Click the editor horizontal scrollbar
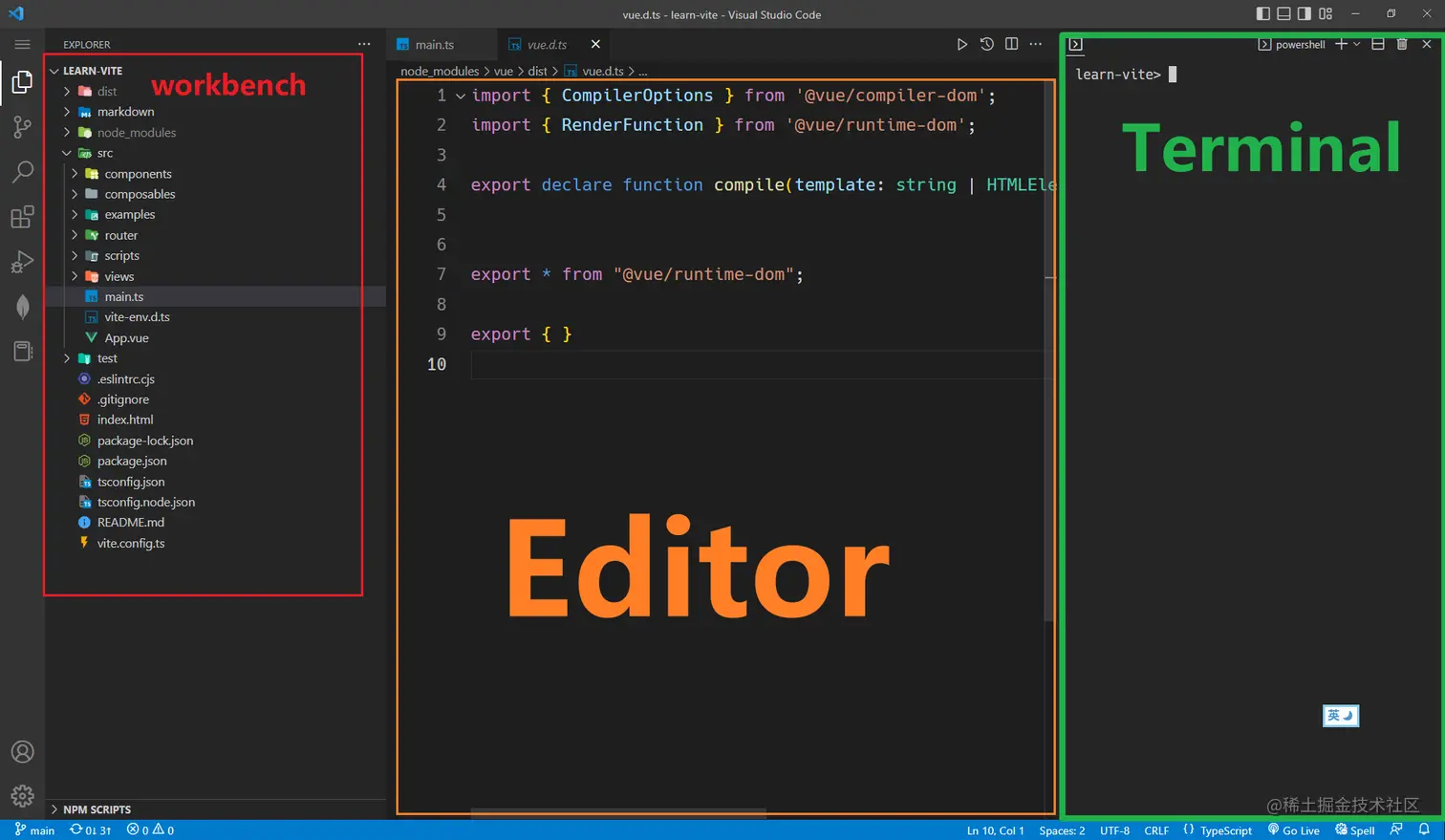 [618, 813]
